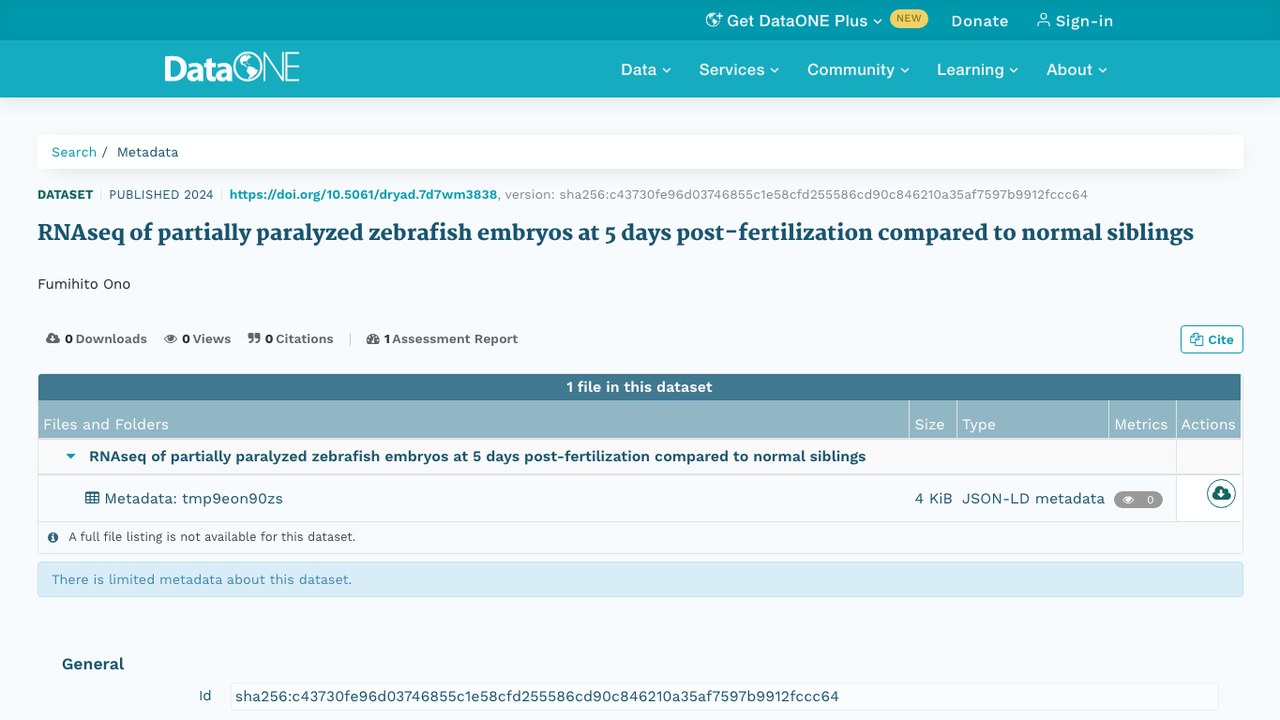Expand the Services menu
Image resolution: width=1280 pixels, height=720 pixels.
(x=739, y=69)
